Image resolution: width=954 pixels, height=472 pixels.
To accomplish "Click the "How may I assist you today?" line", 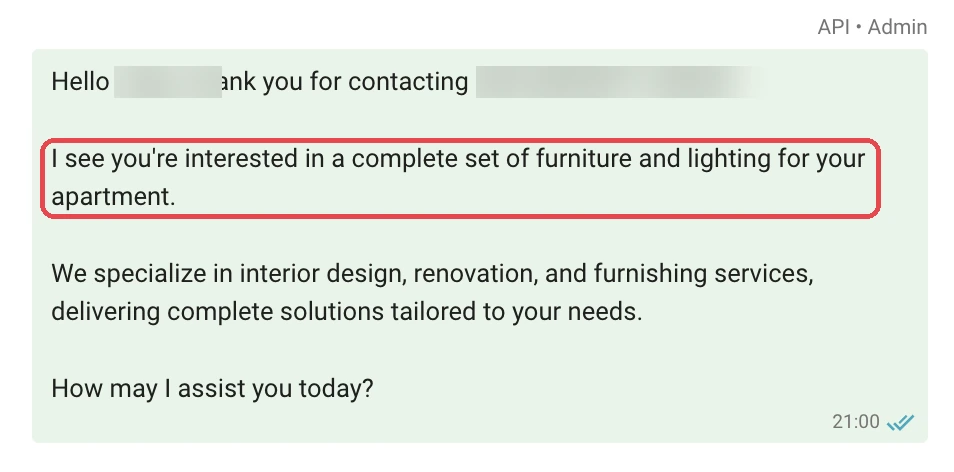I will 212,388.
